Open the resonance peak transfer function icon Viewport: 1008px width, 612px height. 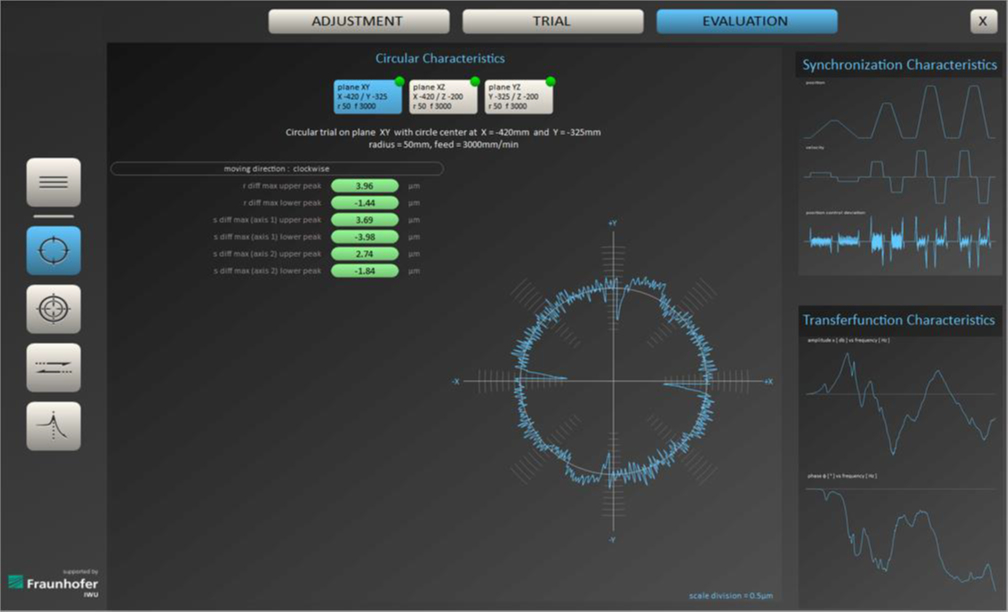pyautogui.click(x=53, y=426)
